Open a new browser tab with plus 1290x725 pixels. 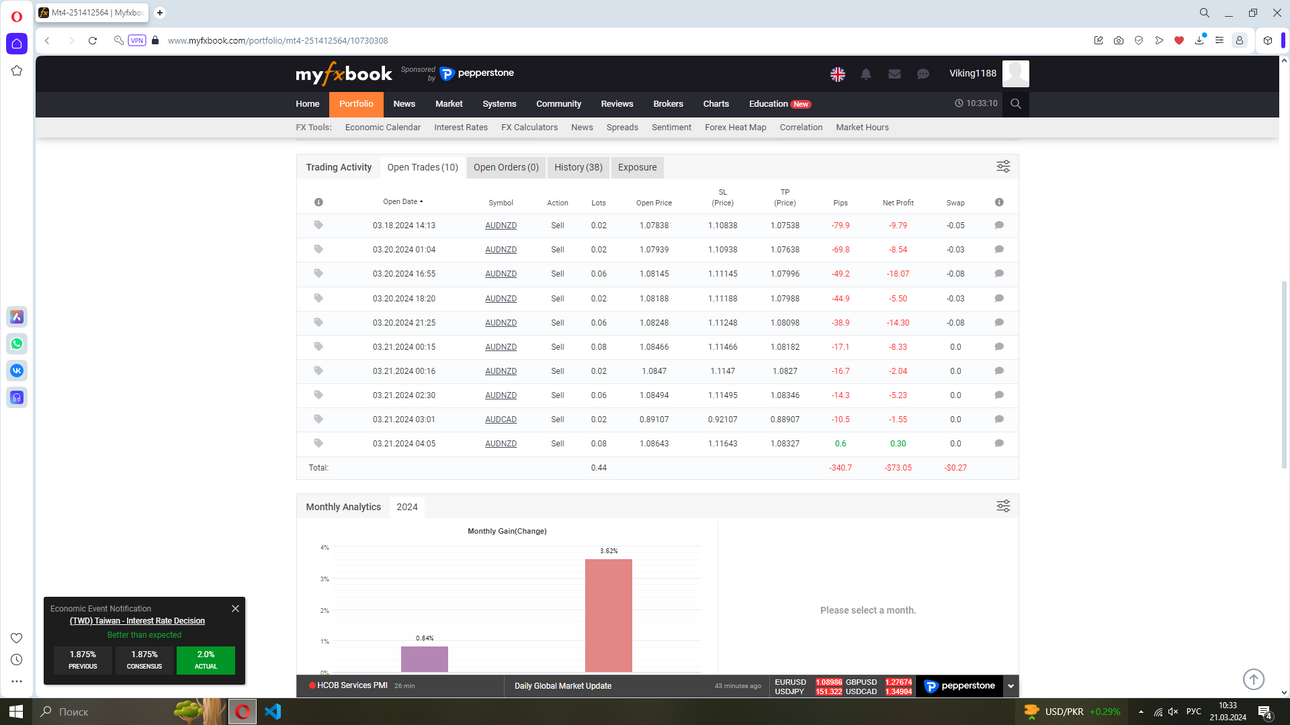click(160, 13)
